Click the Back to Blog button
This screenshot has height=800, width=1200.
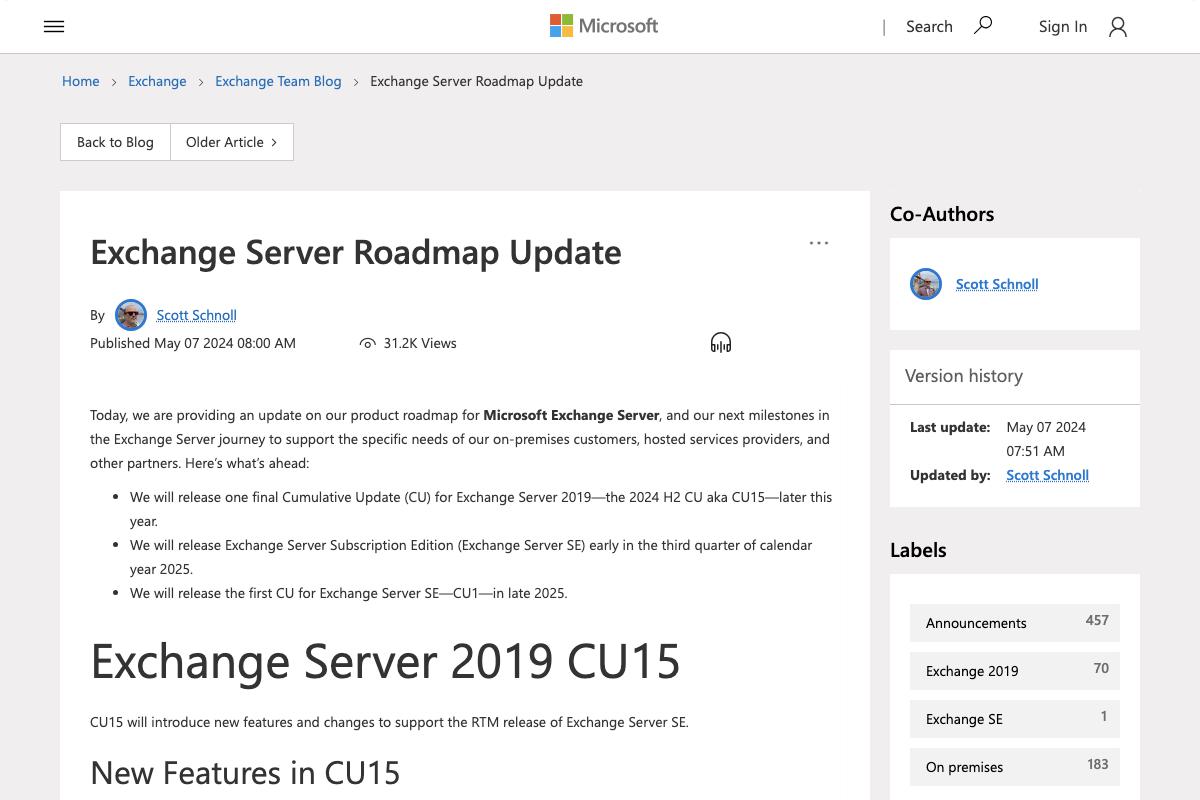tap(115, 142)
